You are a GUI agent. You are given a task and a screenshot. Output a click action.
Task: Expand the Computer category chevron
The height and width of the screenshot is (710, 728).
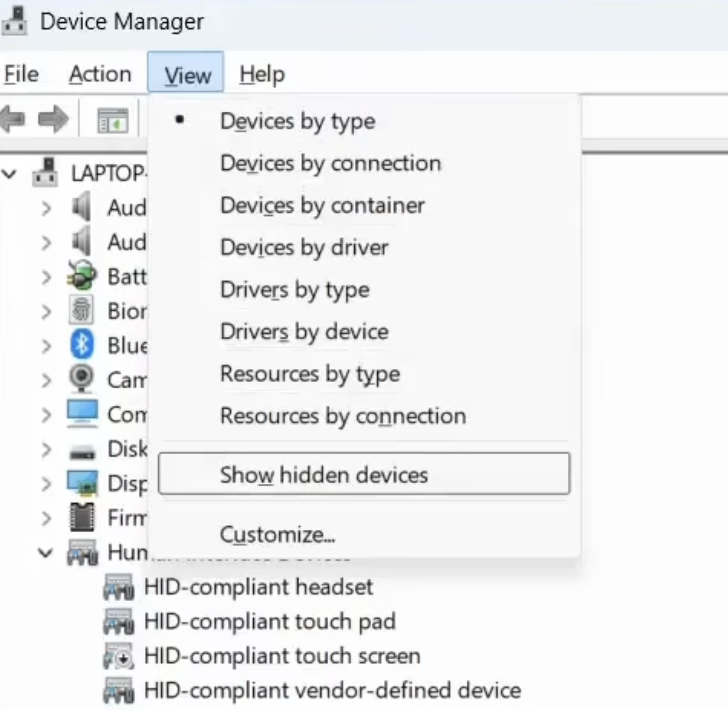click(46, 414)
